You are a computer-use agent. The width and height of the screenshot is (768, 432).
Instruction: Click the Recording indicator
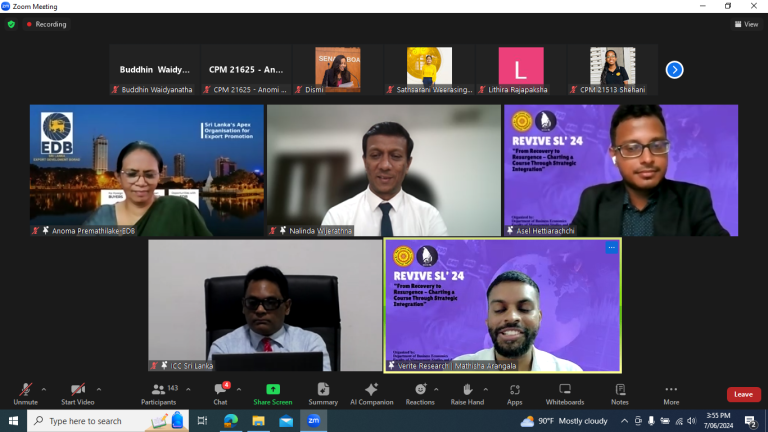point(47,24)
